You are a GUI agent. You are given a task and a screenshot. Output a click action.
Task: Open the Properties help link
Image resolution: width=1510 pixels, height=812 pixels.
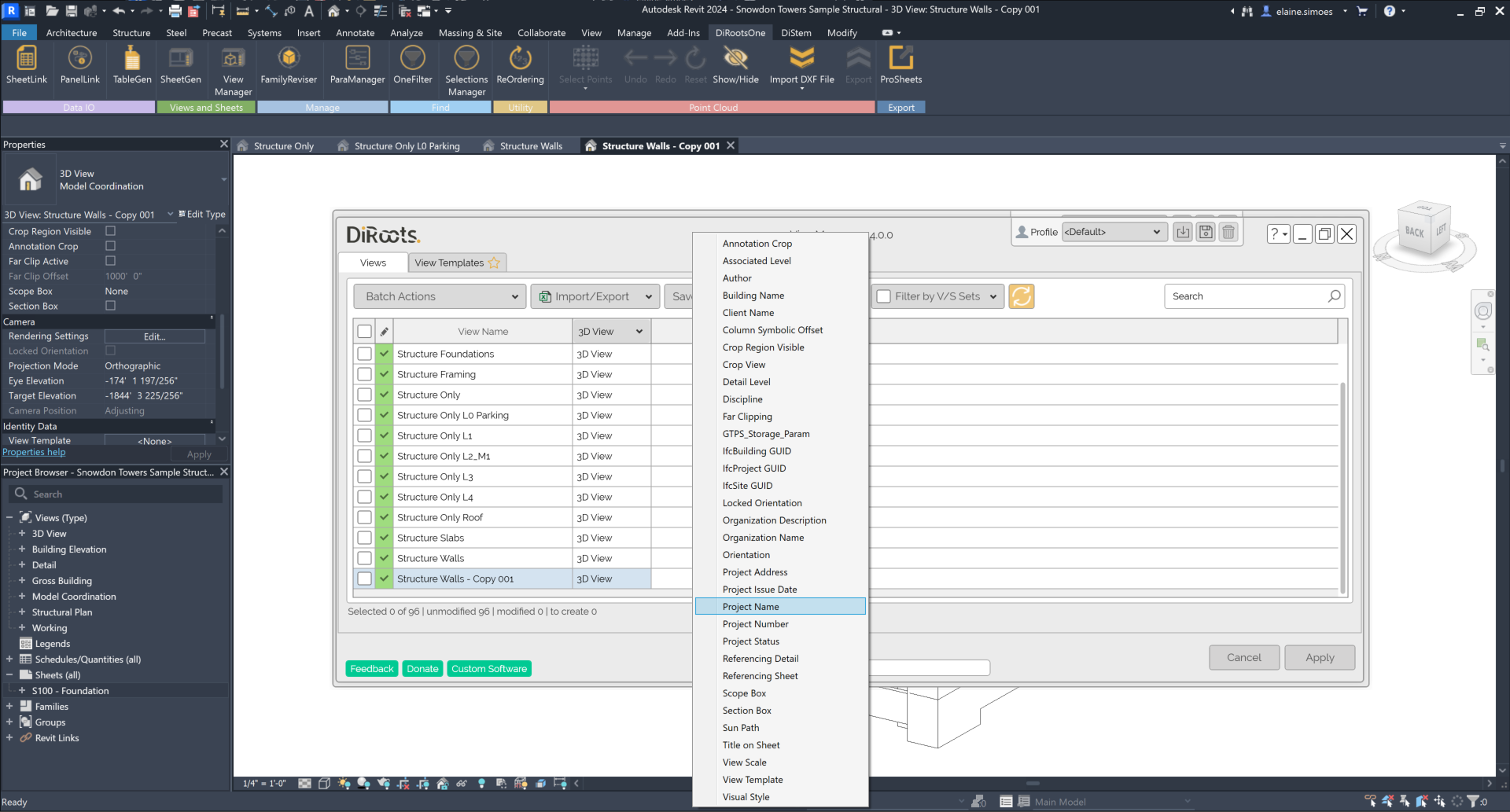click(34, 453)
